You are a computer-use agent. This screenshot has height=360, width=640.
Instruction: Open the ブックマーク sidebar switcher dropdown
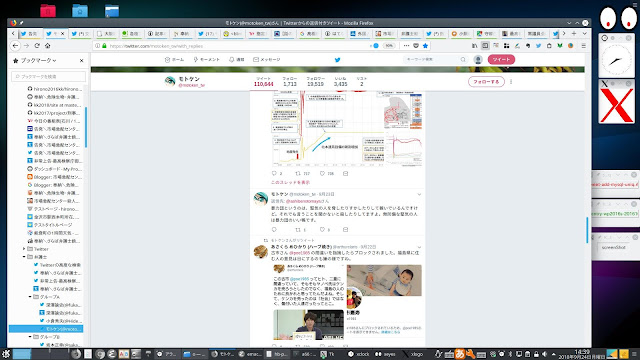click(38, 60)
